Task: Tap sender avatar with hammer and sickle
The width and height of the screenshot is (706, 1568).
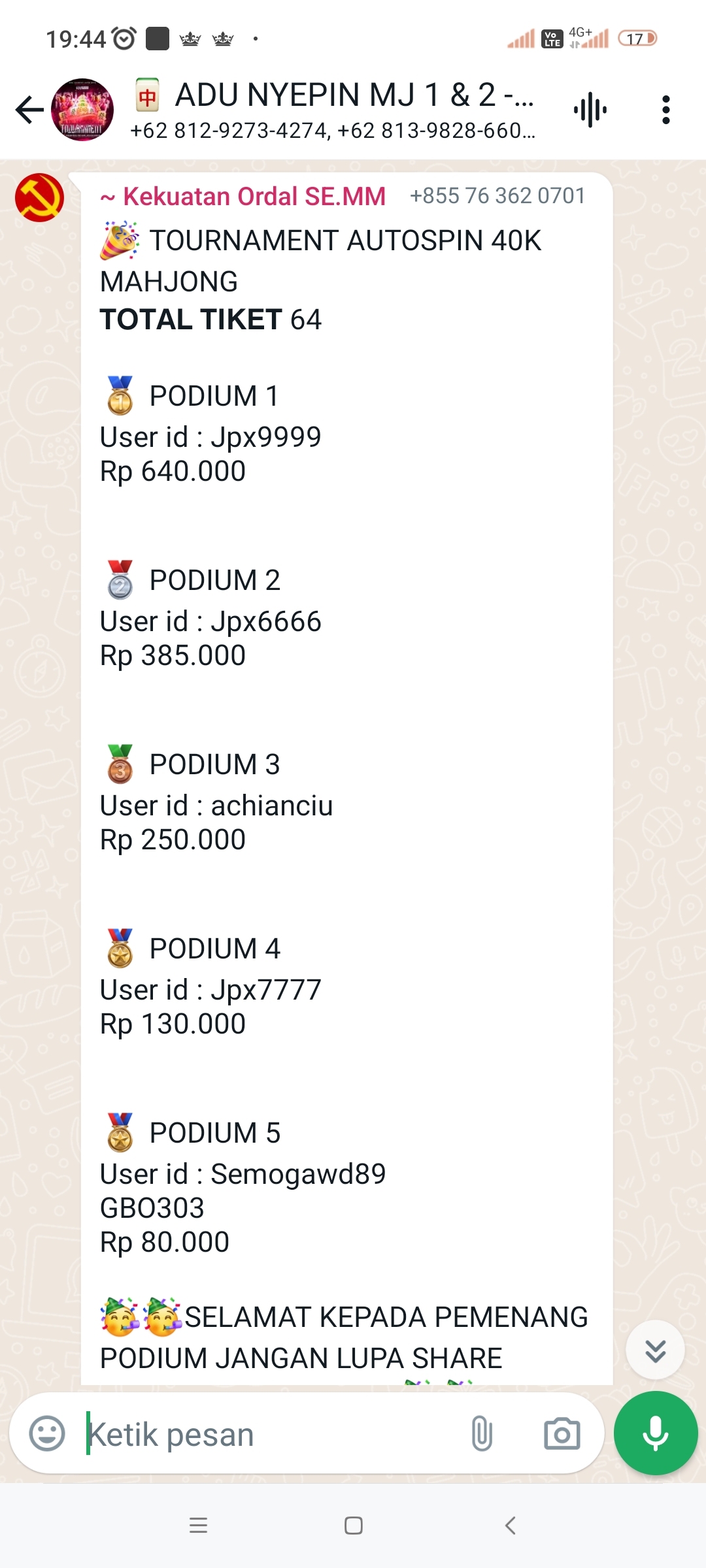Action: click(39, 197)
